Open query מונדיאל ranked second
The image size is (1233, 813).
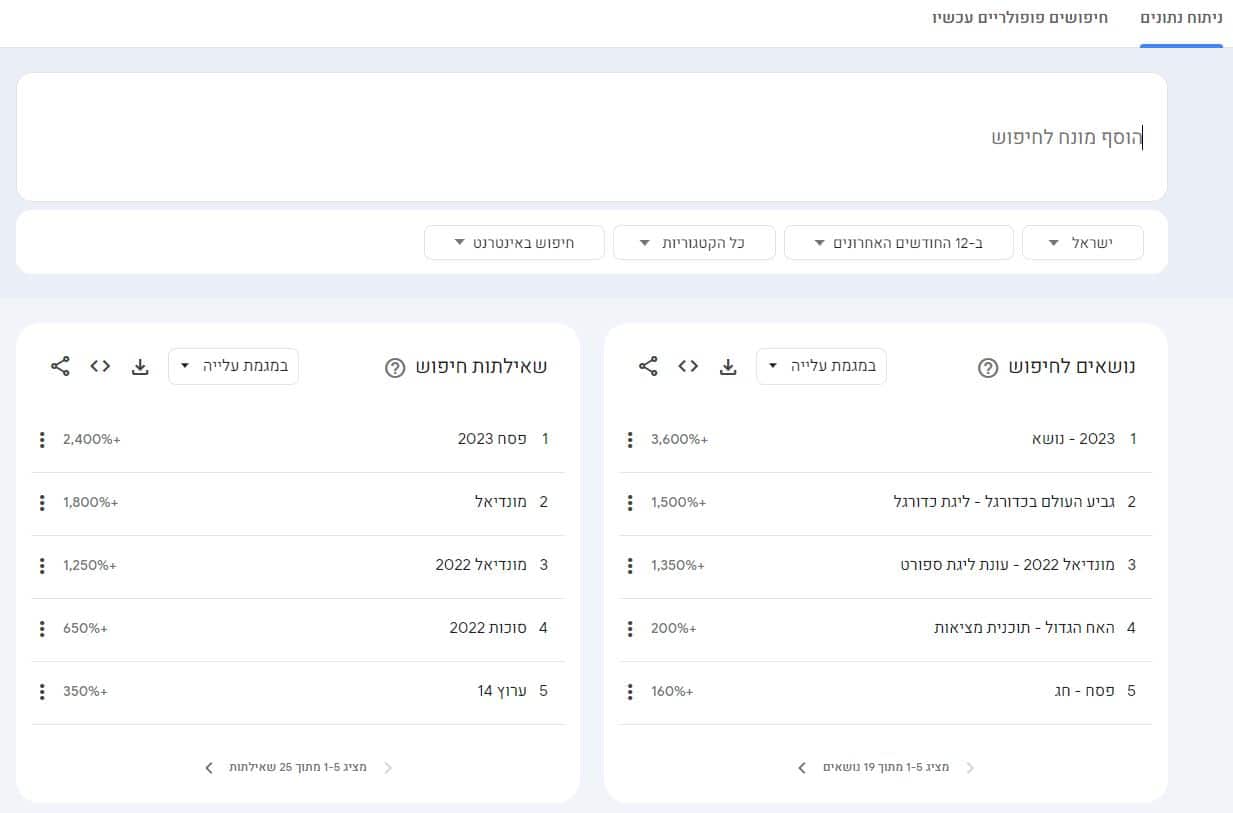click(500, 502)
